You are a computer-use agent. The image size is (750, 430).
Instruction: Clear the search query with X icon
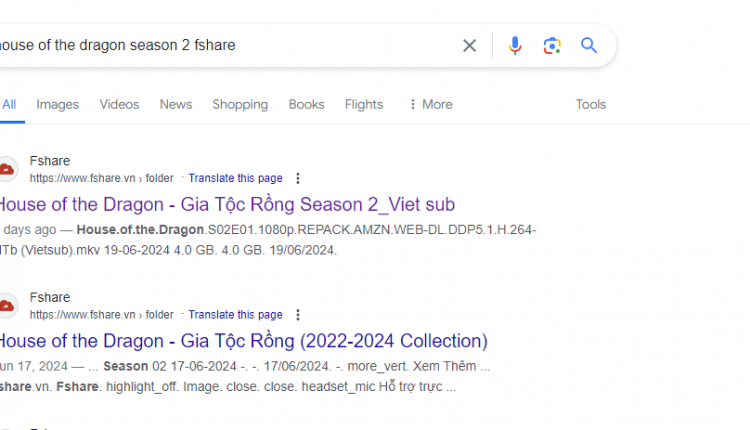pyautogui.click(x=469, y=45)
